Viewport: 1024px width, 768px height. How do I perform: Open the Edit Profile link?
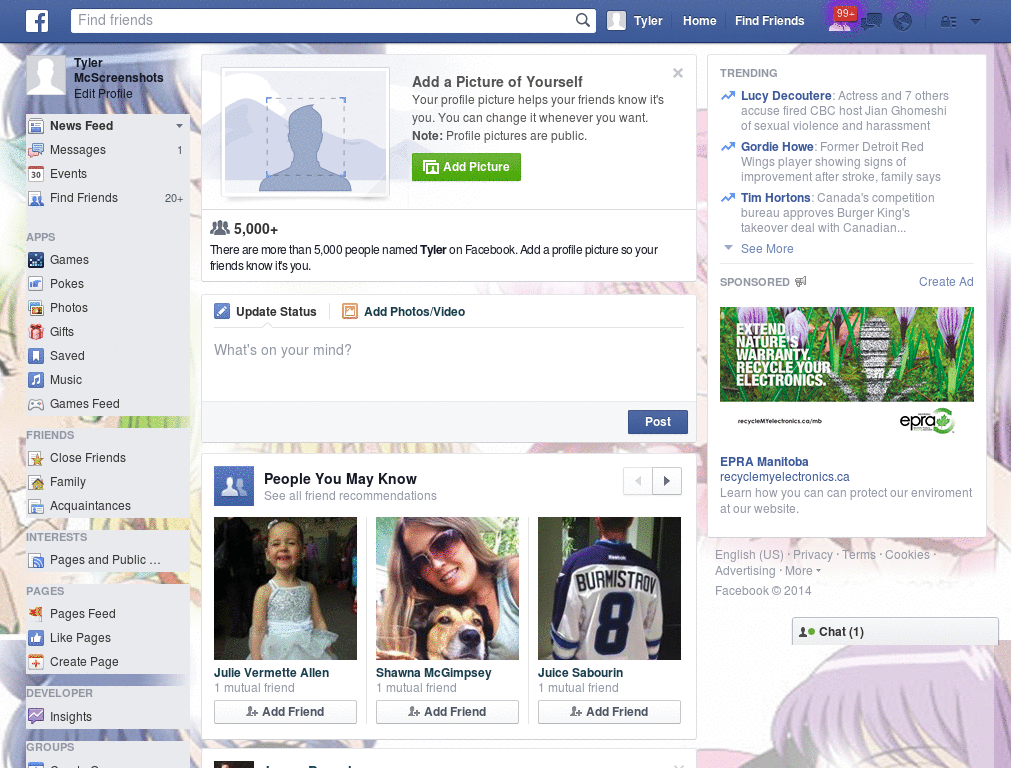coord(103,93)
